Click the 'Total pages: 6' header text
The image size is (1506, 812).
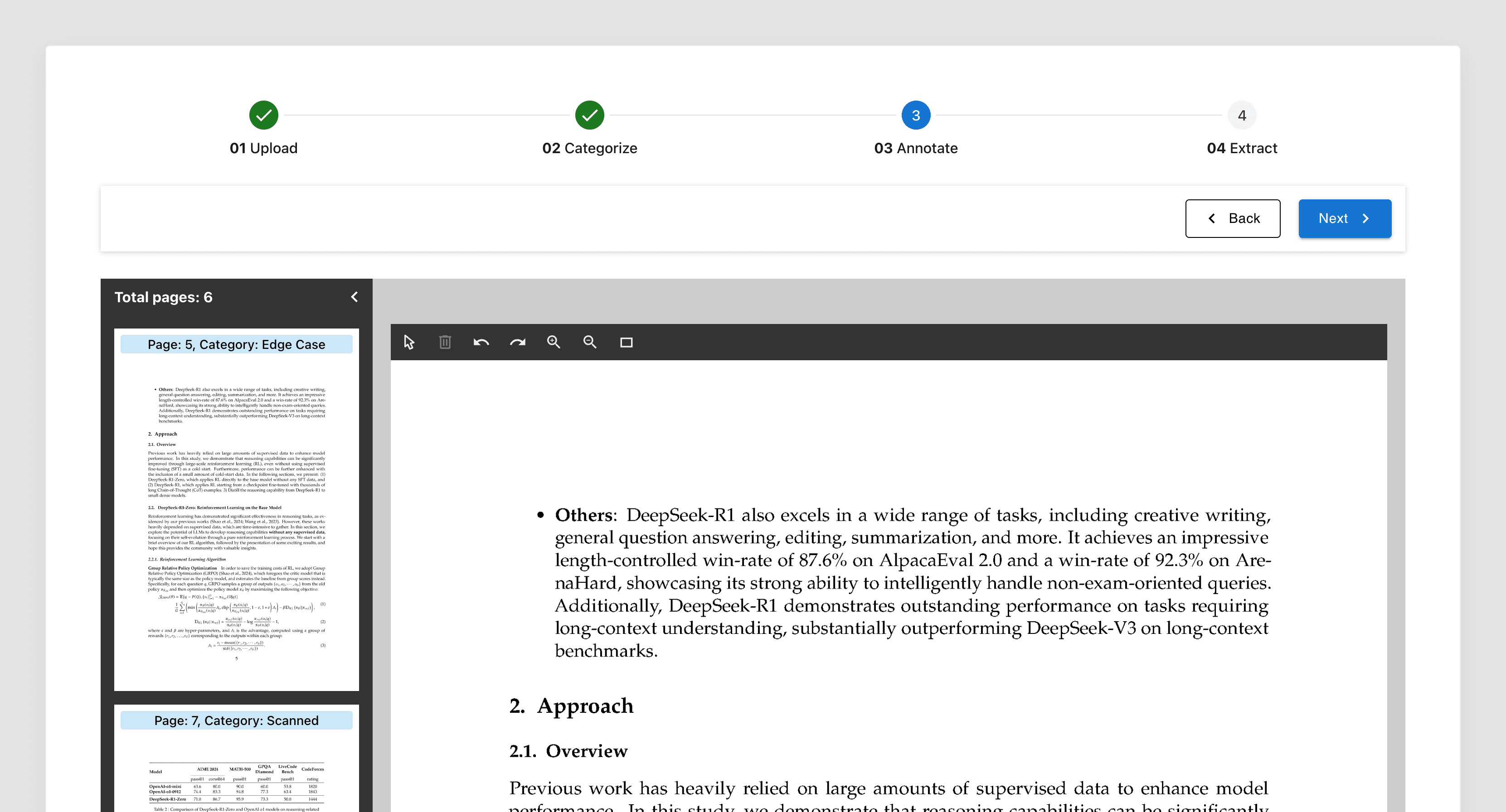point(163,297)
